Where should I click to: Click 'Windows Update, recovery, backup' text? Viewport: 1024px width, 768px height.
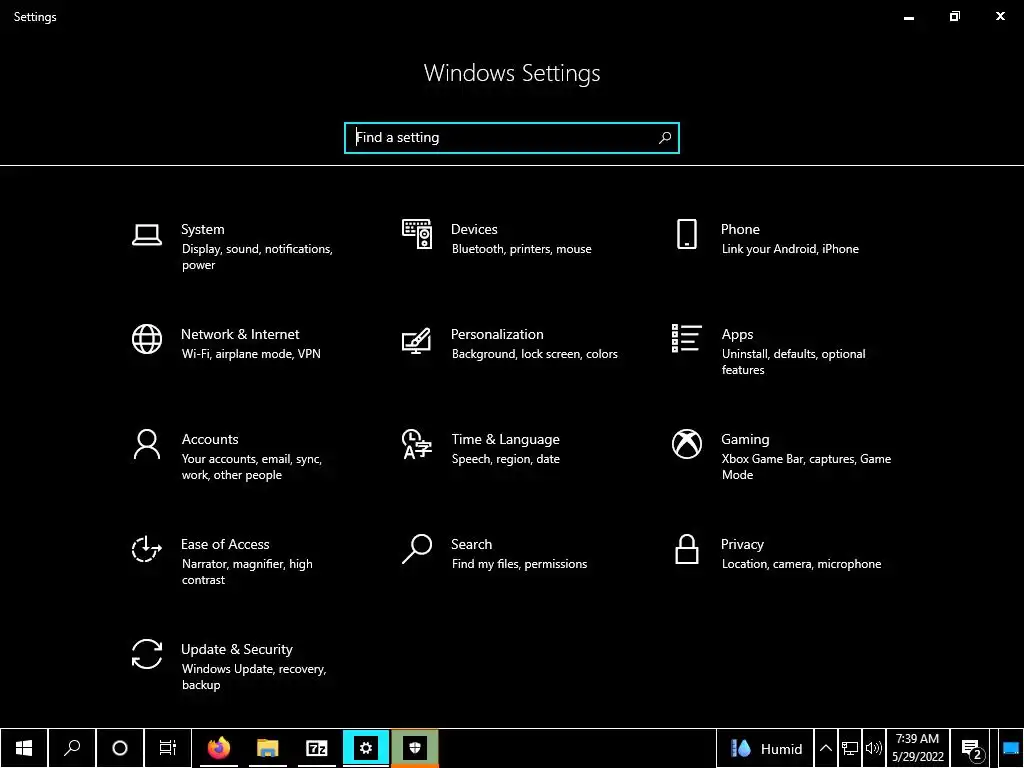254,677
